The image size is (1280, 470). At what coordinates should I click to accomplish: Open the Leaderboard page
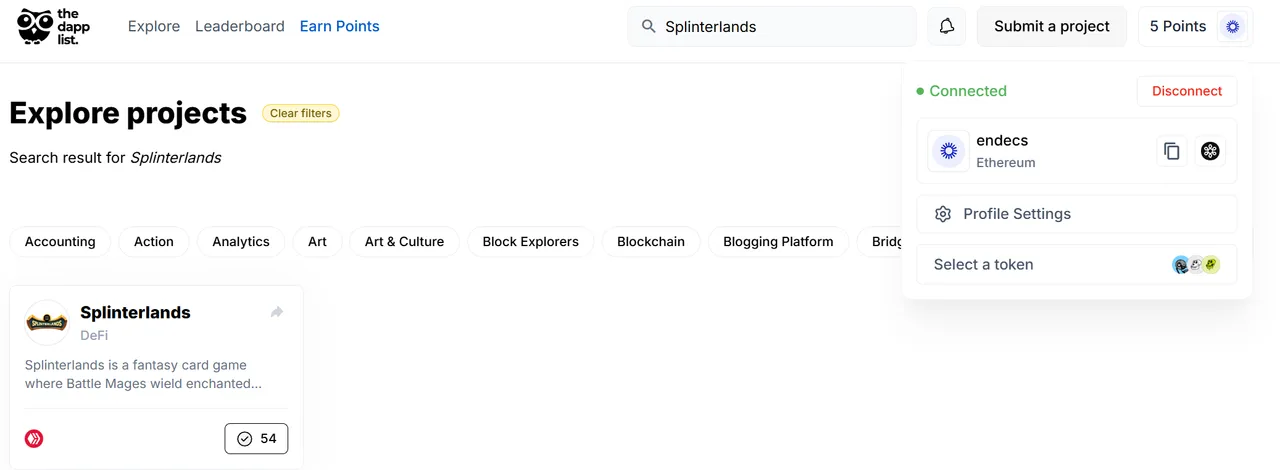[240, 27]
